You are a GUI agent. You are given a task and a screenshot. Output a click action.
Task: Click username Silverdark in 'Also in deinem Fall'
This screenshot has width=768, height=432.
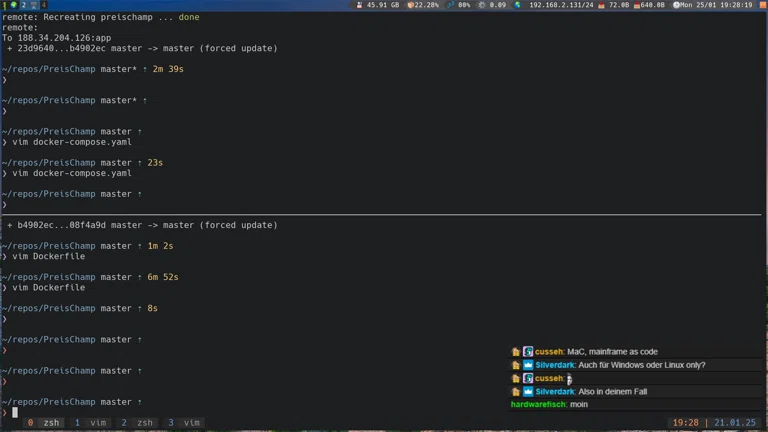coord(554,392)
